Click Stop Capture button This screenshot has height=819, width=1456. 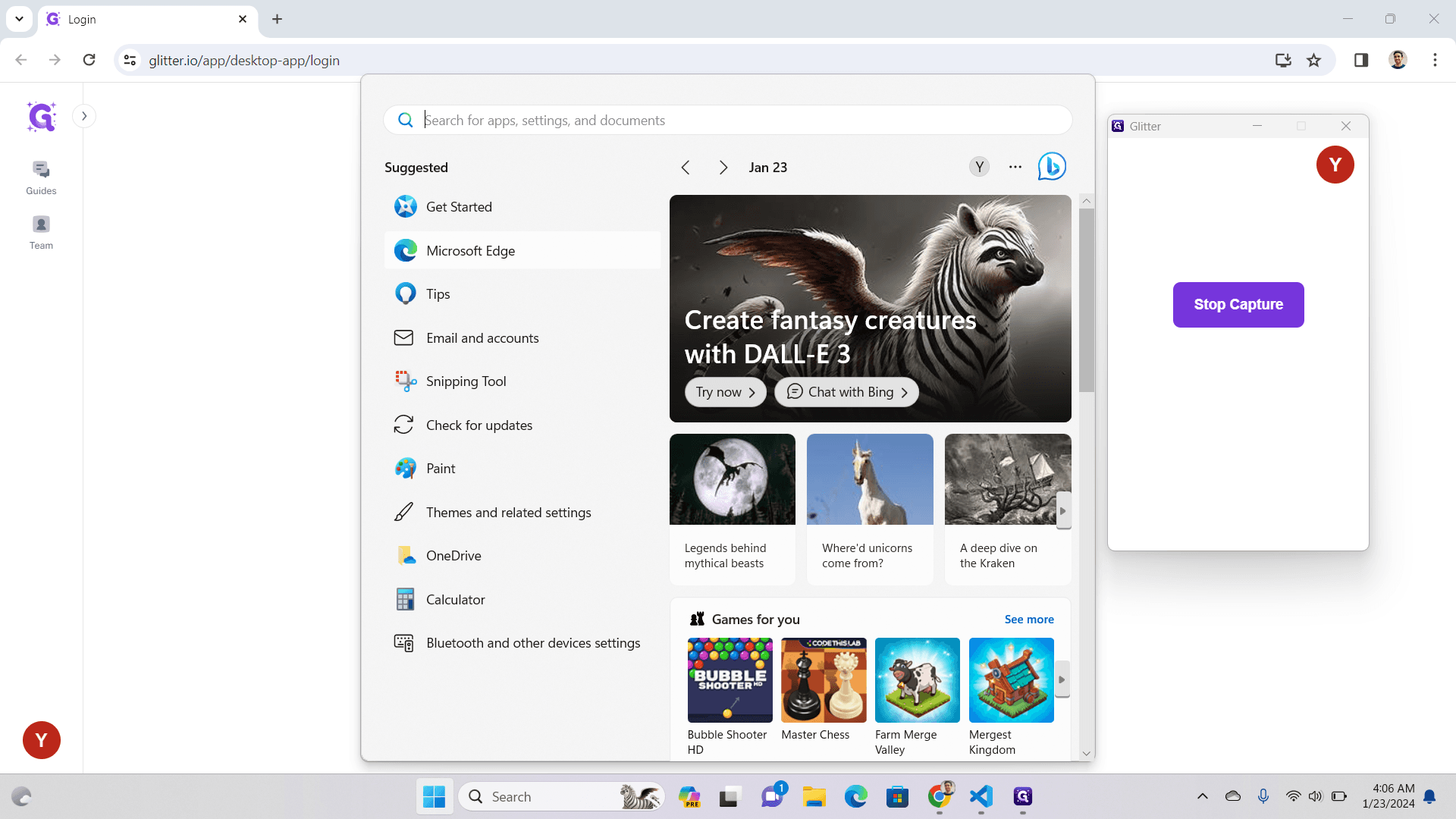click(1238, 305)
